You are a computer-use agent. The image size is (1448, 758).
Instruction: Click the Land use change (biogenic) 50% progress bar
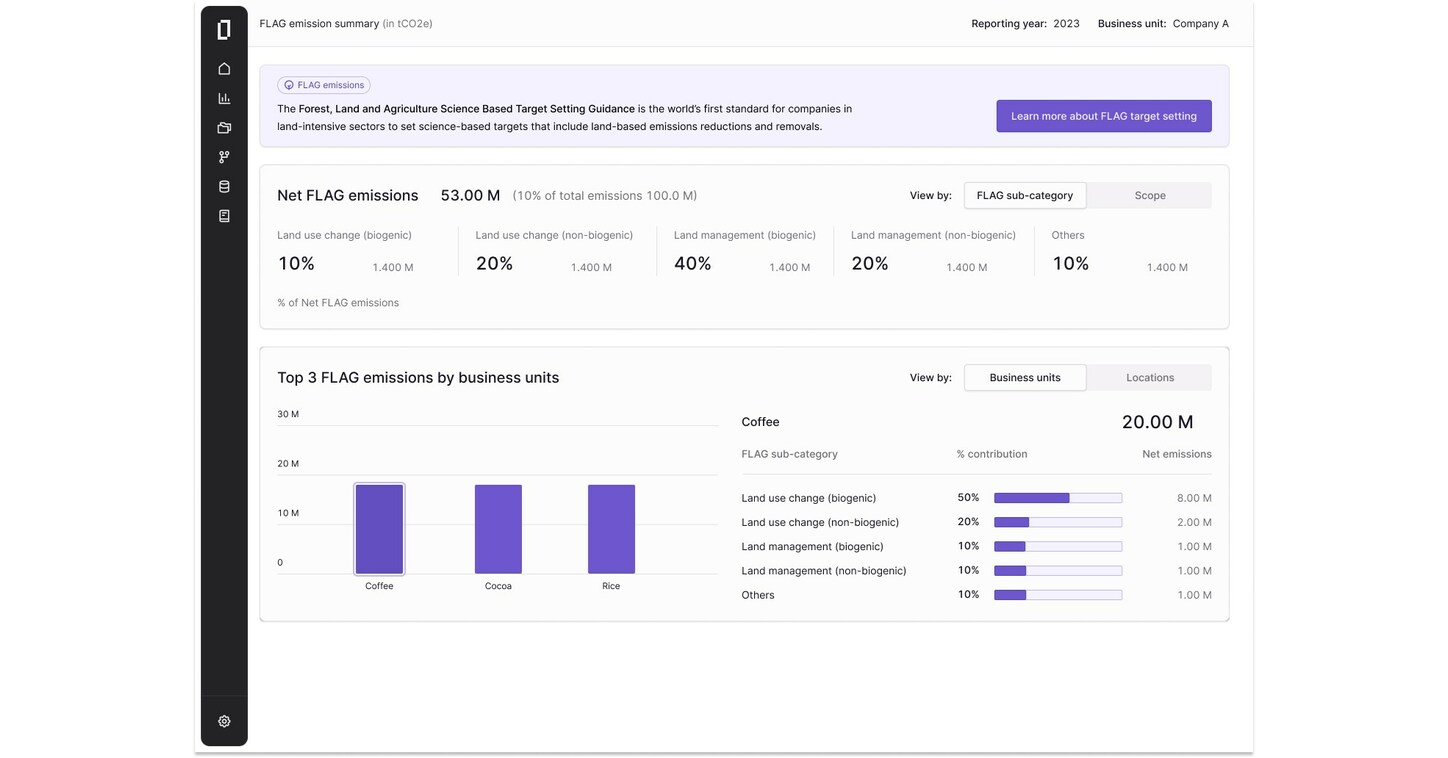pyautogui.click(x=1057, y=498)
